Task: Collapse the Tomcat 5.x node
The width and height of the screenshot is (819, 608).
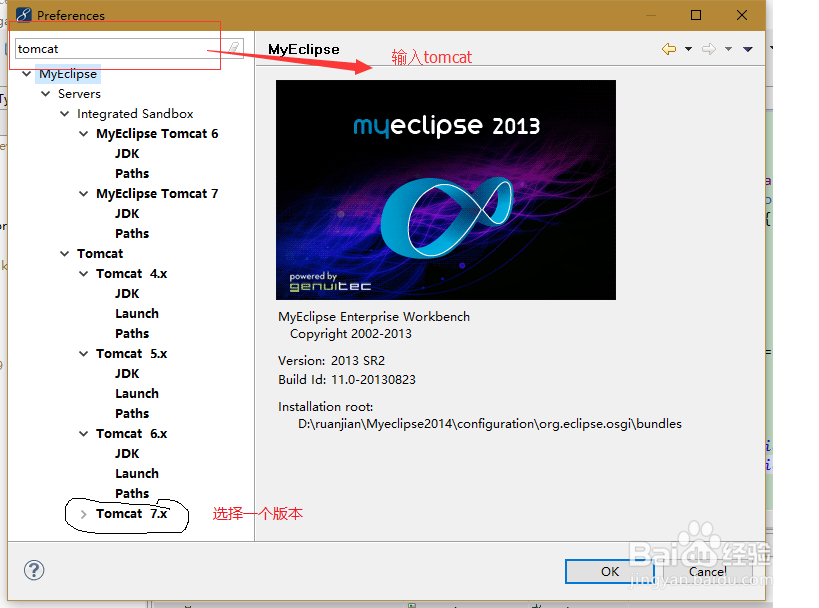Action: pos(84,354)
